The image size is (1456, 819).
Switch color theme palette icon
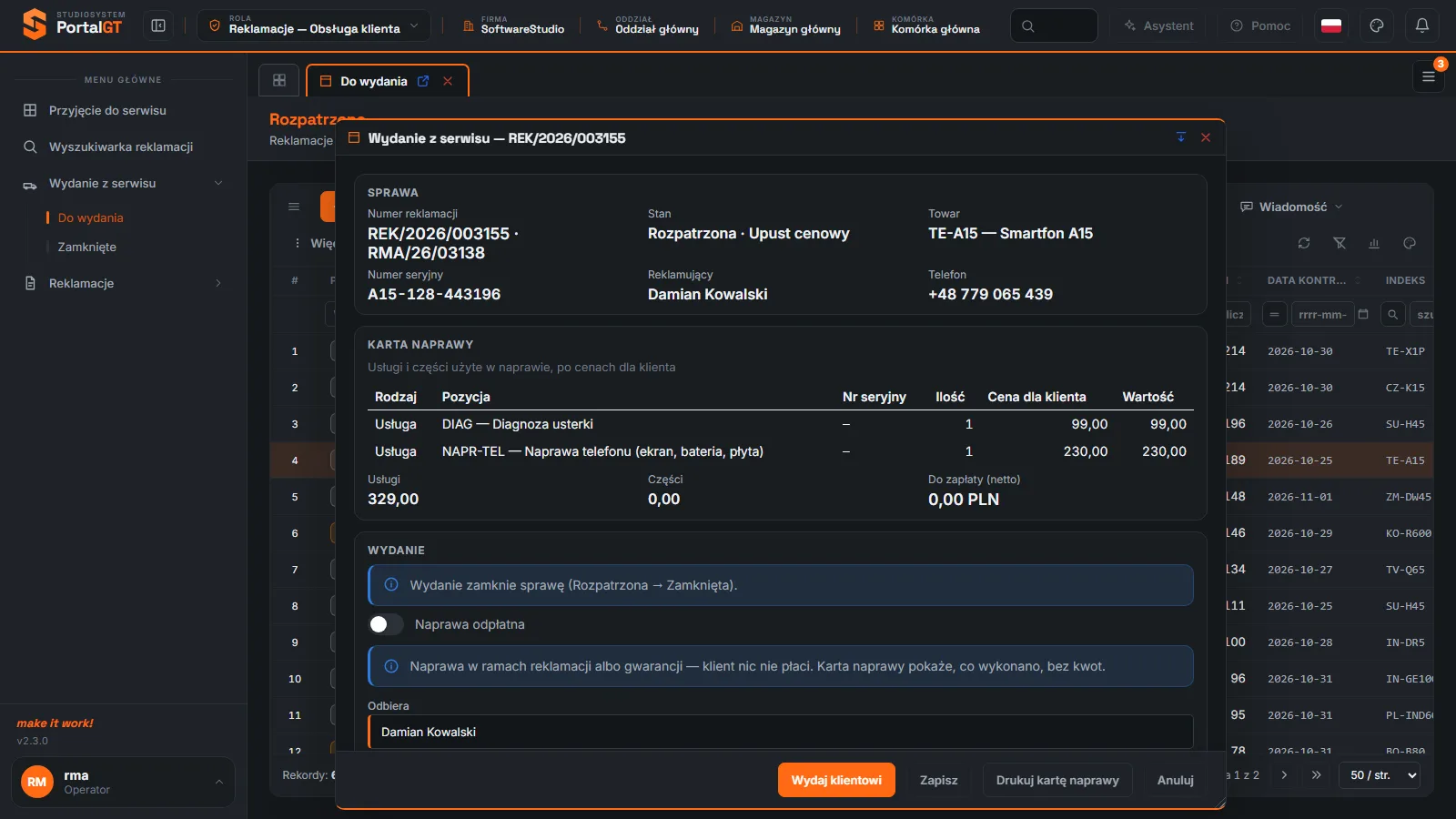click(1377, 25)
